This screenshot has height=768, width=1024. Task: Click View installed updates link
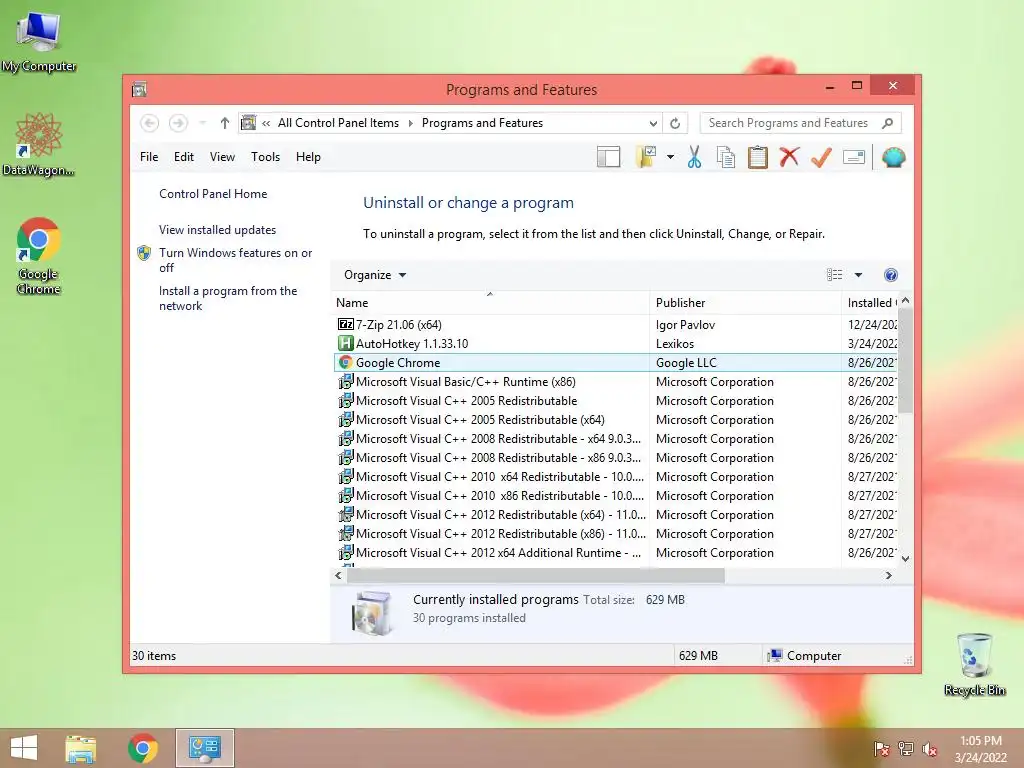pos(217,230)
